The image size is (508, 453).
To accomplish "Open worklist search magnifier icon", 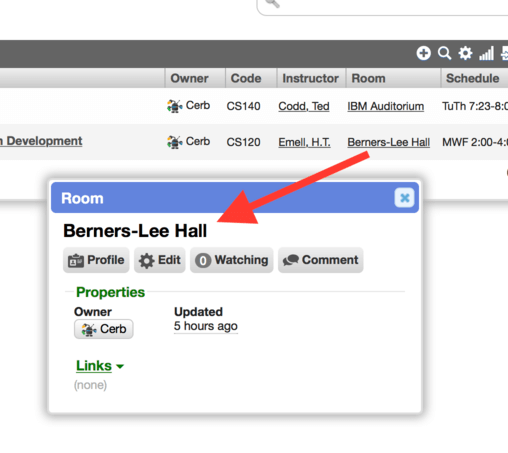I will point(444,53).
